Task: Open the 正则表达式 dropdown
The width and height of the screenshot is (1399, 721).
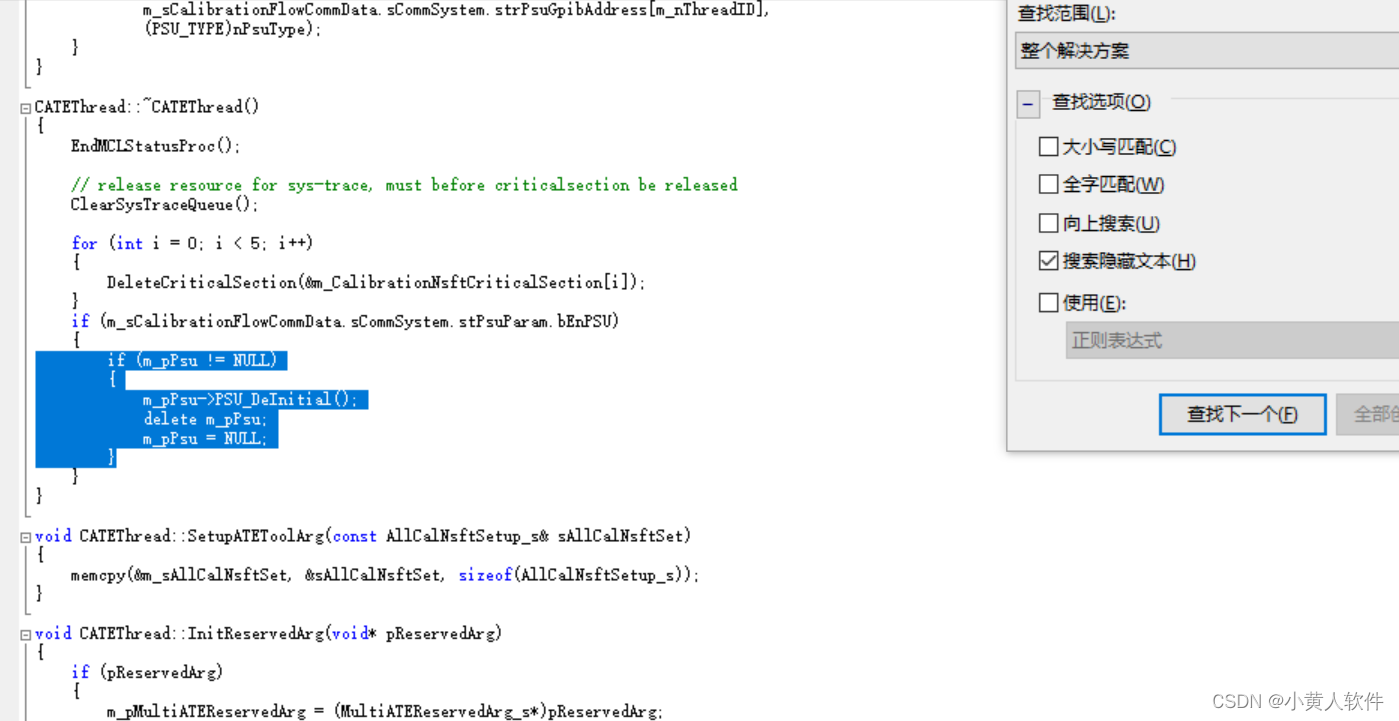Action: pos(1232,341)
